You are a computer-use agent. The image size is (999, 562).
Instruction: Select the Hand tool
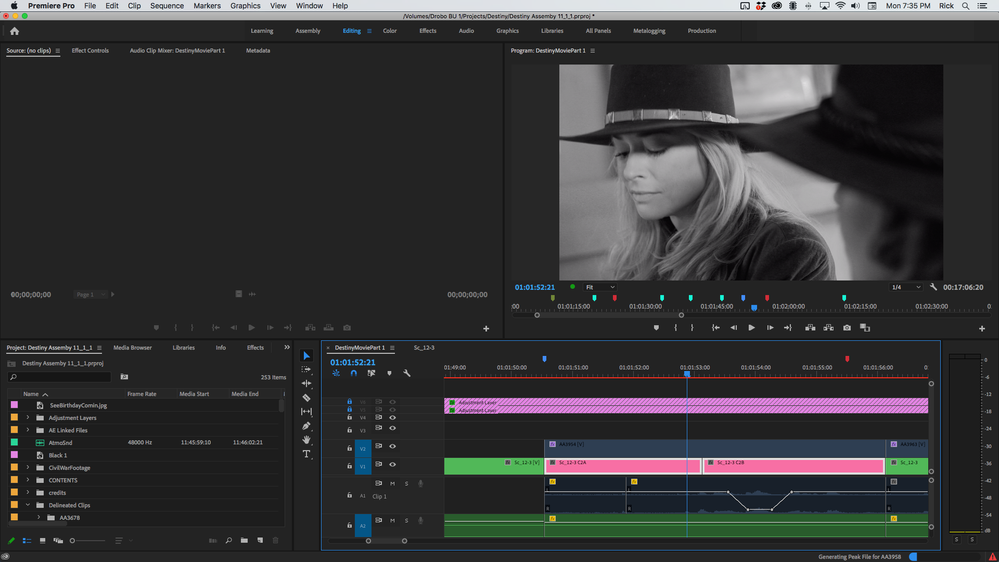(307, 440)
